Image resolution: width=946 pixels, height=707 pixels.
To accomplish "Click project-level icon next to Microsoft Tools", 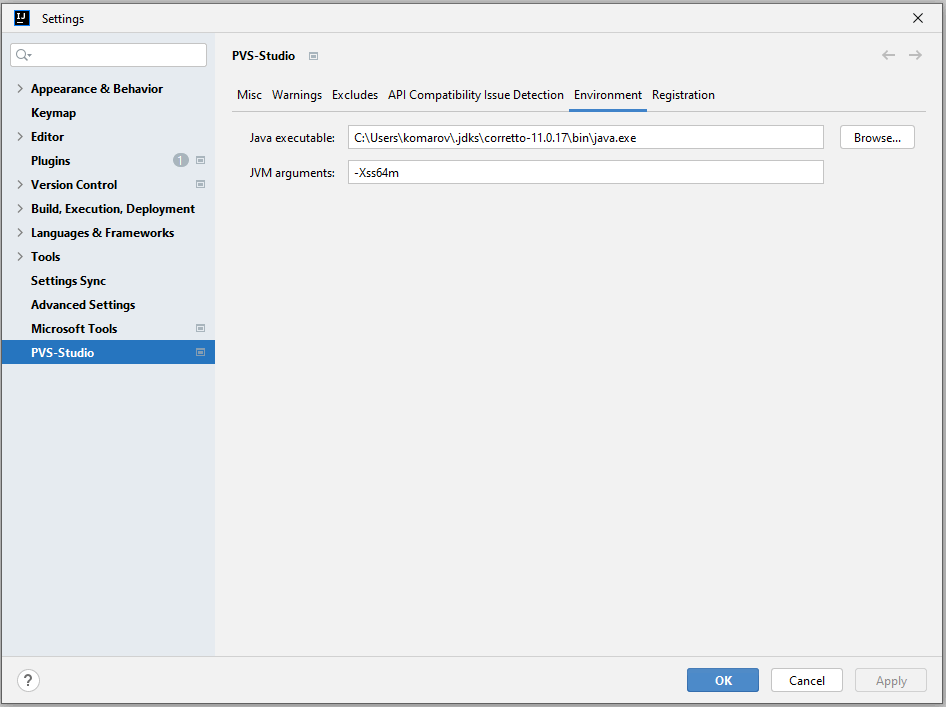I will tap(200, 329).
